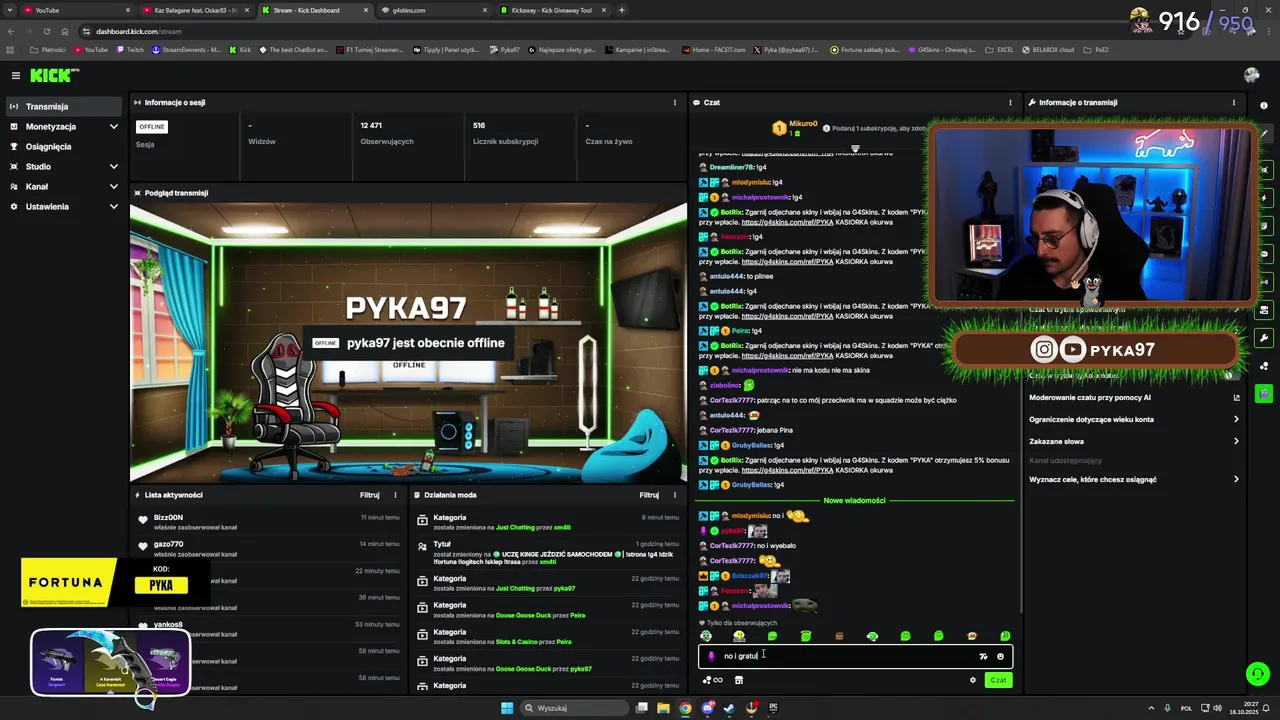Send message with green Czat button
This screenshot has width=1280, height=720.
tap(998, 680)
